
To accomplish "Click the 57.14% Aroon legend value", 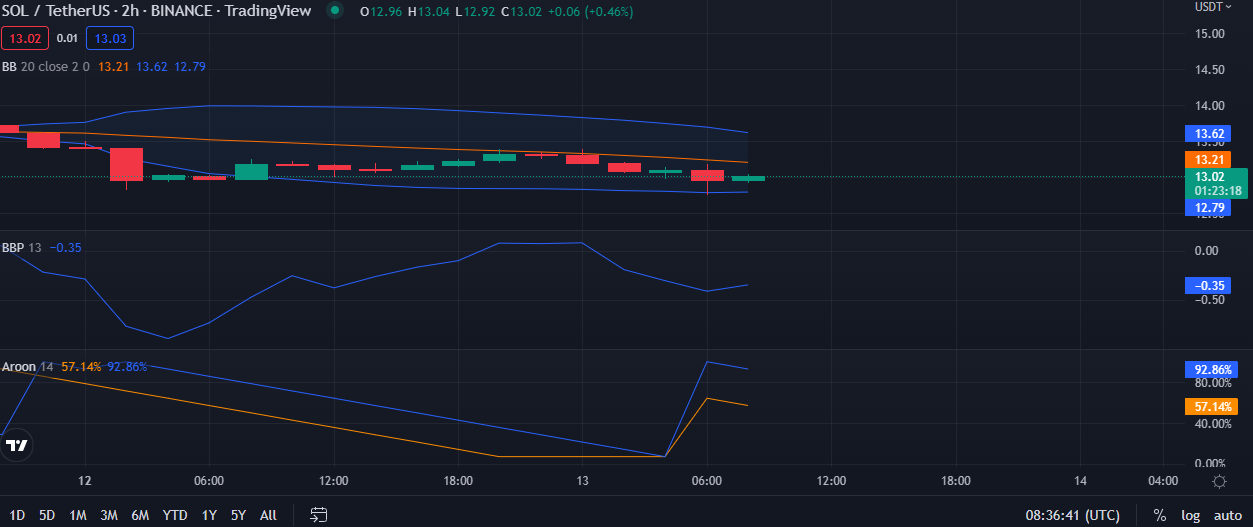I will click(81, 367).
